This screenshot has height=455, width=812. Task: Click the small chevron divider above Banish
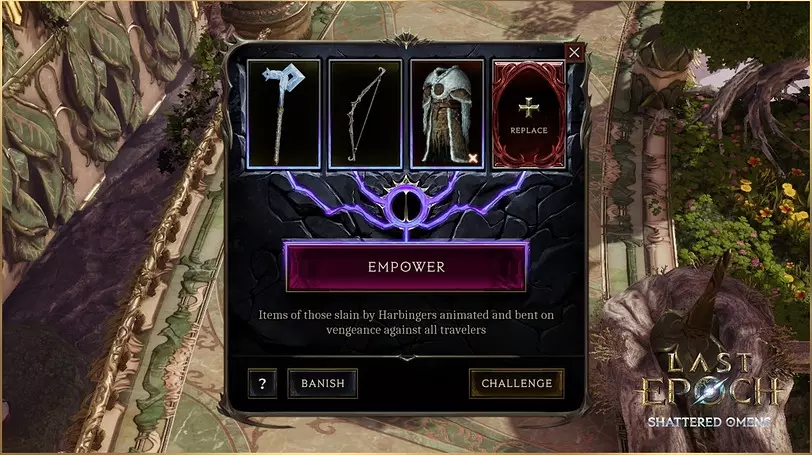point(407,357)
